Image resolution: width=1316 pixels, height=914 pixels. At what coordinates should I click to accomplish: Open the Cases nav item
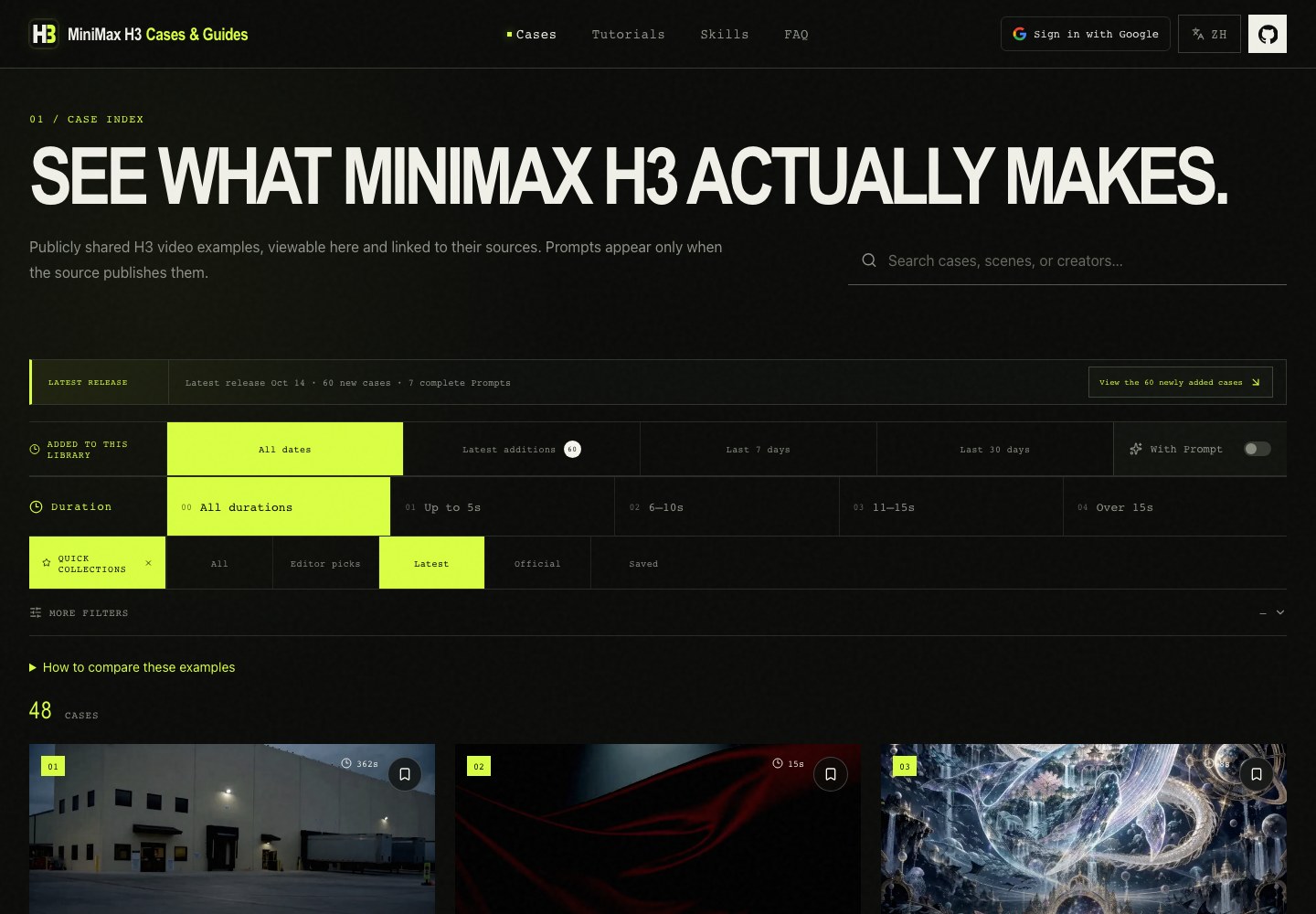click(x=532, y=34)
